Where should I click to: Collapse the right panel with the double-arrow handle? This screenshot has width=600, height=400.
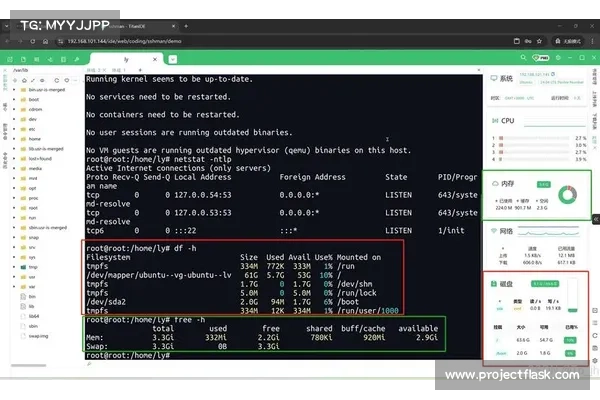[596, 219]
